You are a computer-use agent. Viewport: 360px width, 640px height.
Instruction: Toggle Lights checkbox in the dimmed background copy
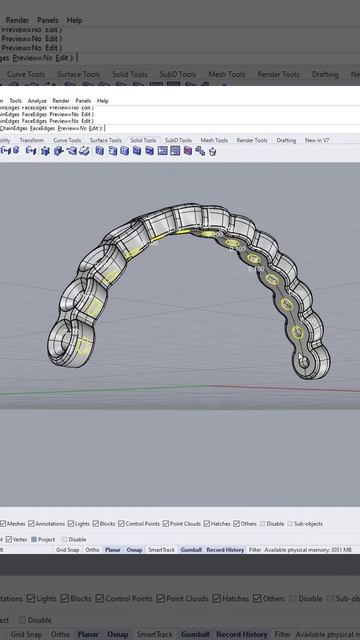click(31, 599)
